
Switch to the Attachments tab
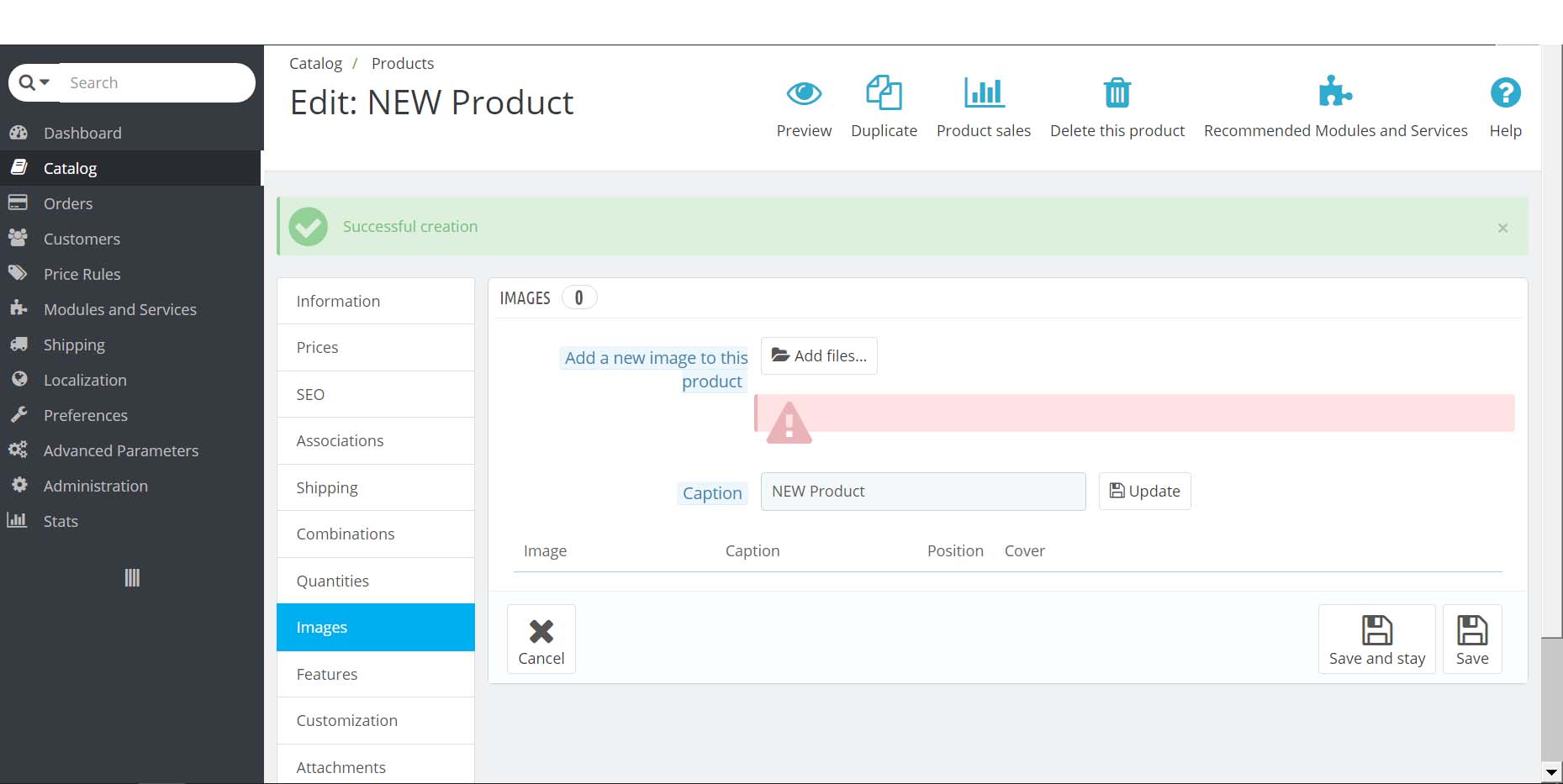click(x=376, y=765)
